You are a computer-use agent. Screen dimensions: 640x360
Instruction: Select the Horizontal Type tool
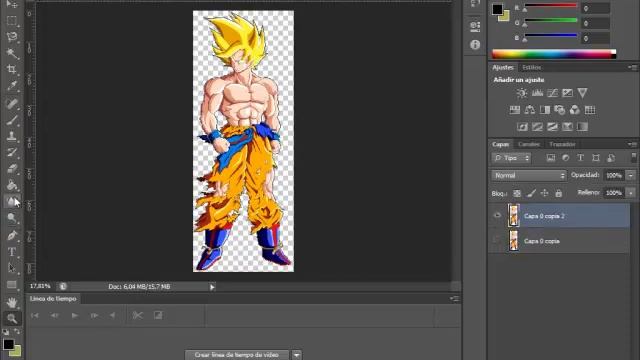[12, 252]
